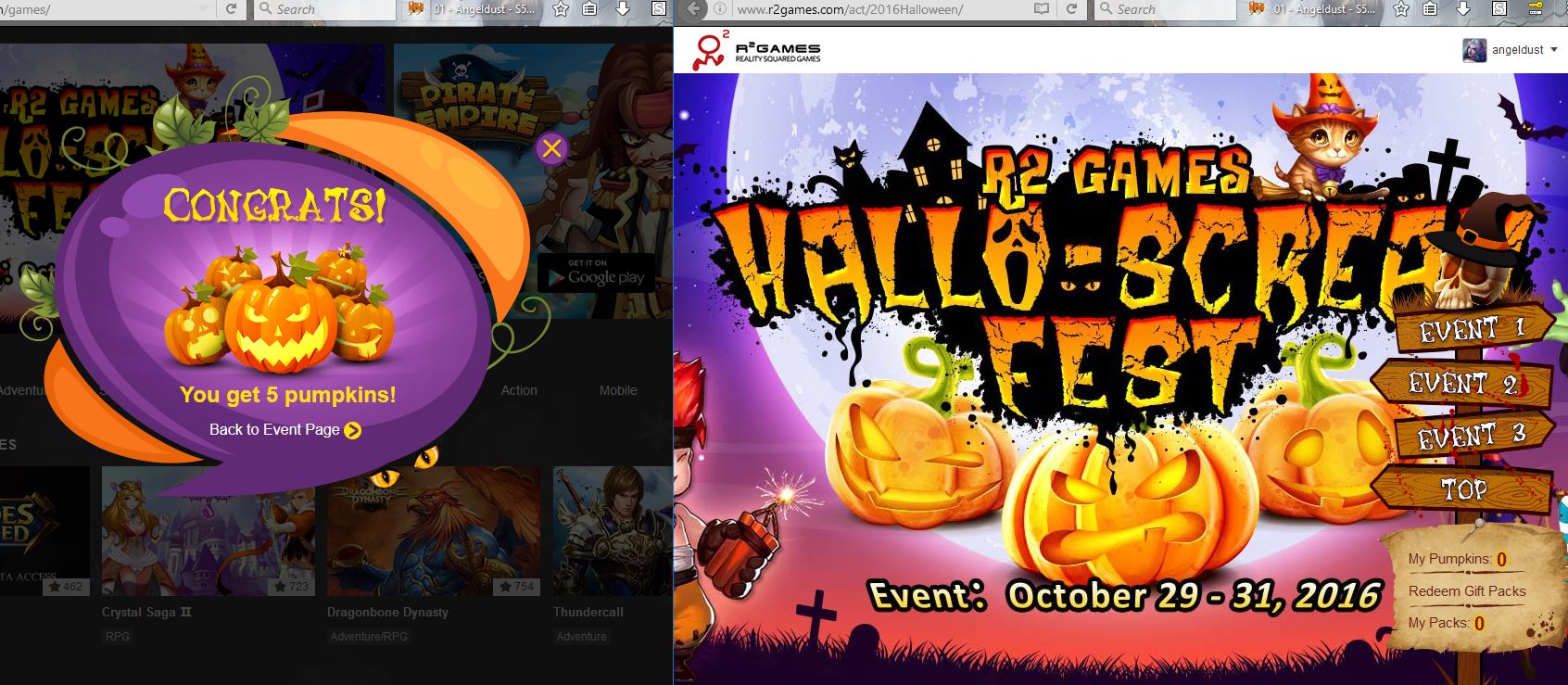Go back in the right browser window

pos(691,9)
